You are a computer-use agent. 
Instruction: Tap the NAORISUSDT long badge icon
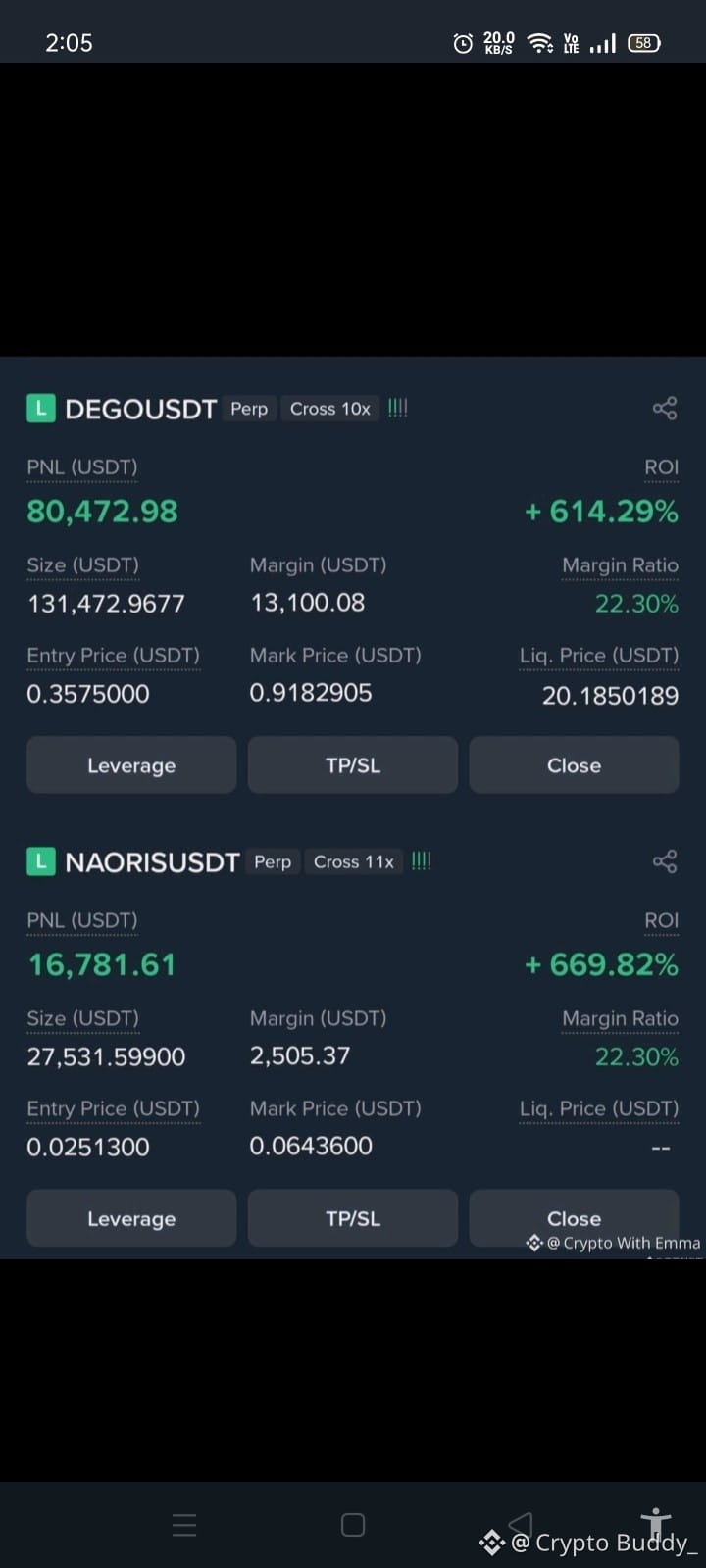tap(40, 861)
